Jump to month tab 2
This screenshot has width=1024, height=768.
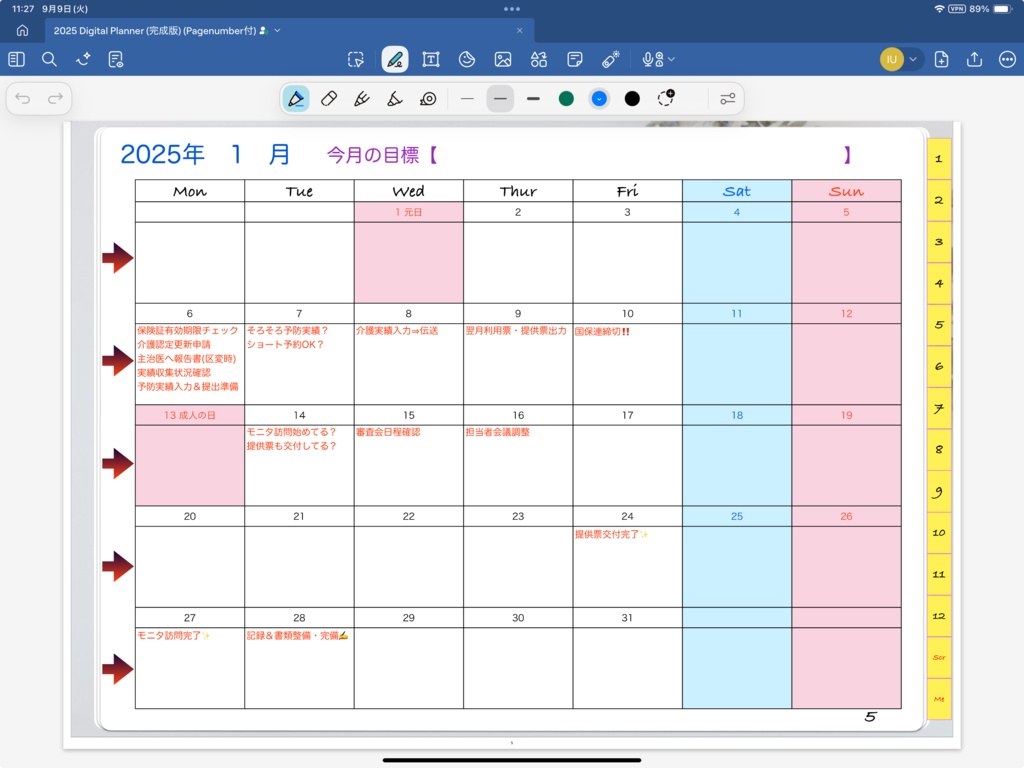pos(939,200)
